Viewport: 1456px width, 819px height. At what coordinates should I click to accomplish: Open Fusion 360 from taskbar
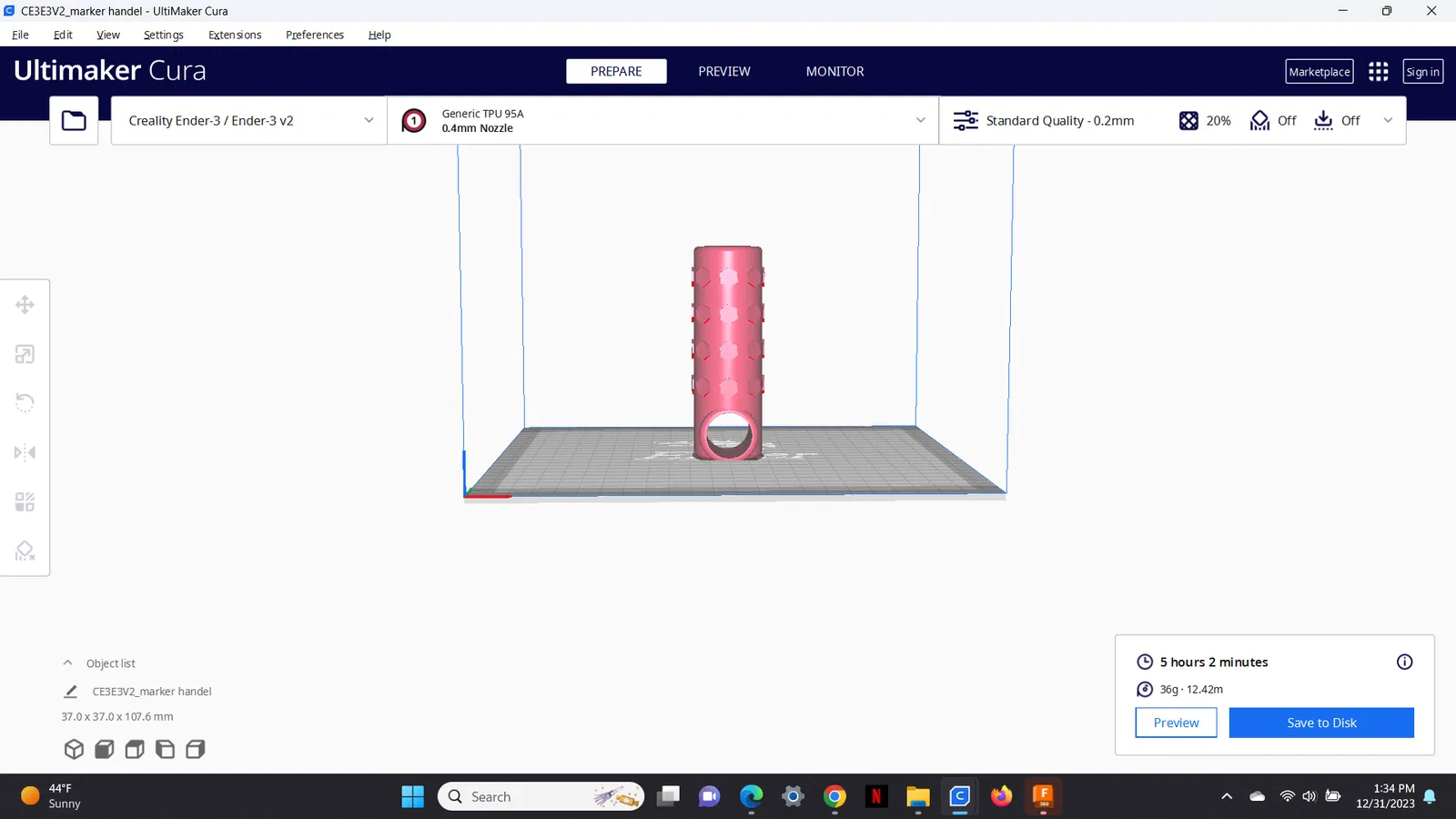1043,796
